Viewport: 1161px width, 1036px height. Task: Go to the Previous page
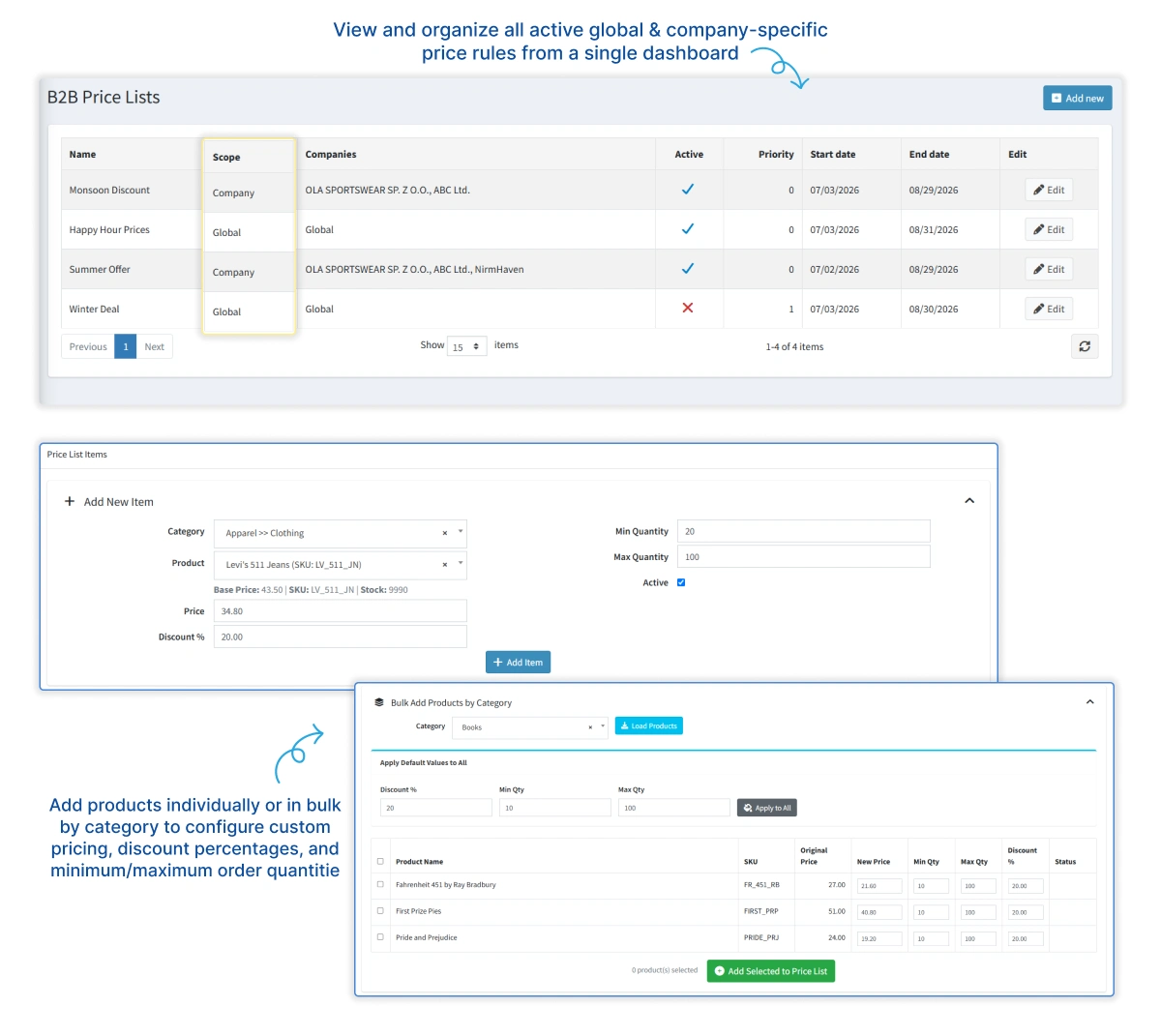[88, 346]
